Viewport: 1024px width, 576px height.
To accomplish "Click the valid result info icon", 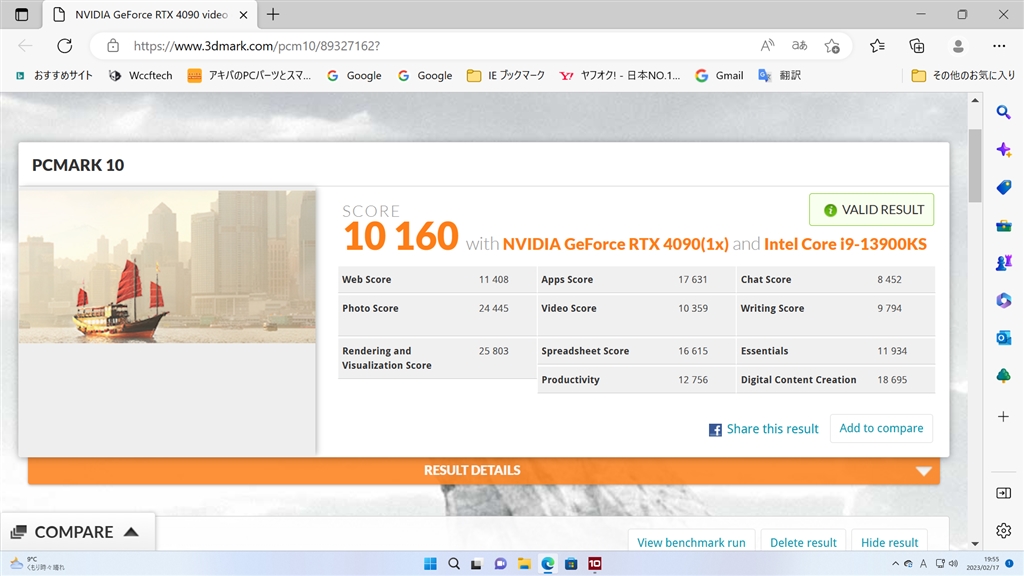I will point(830,210).
